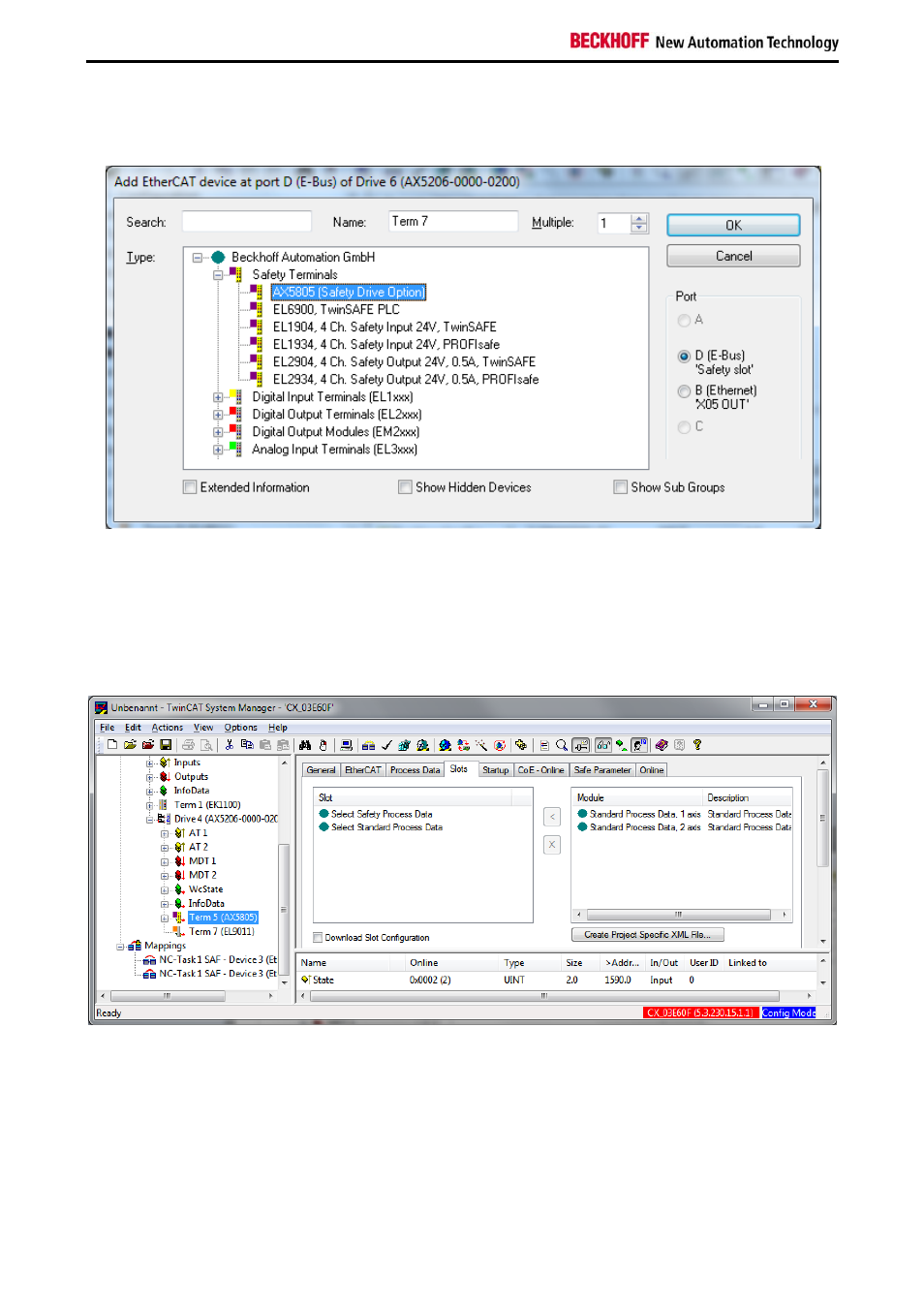This screenshot has height=1308, width=924.
Task: Toggle the Show Hidden Devices checkbox
Action: point(405,487)
